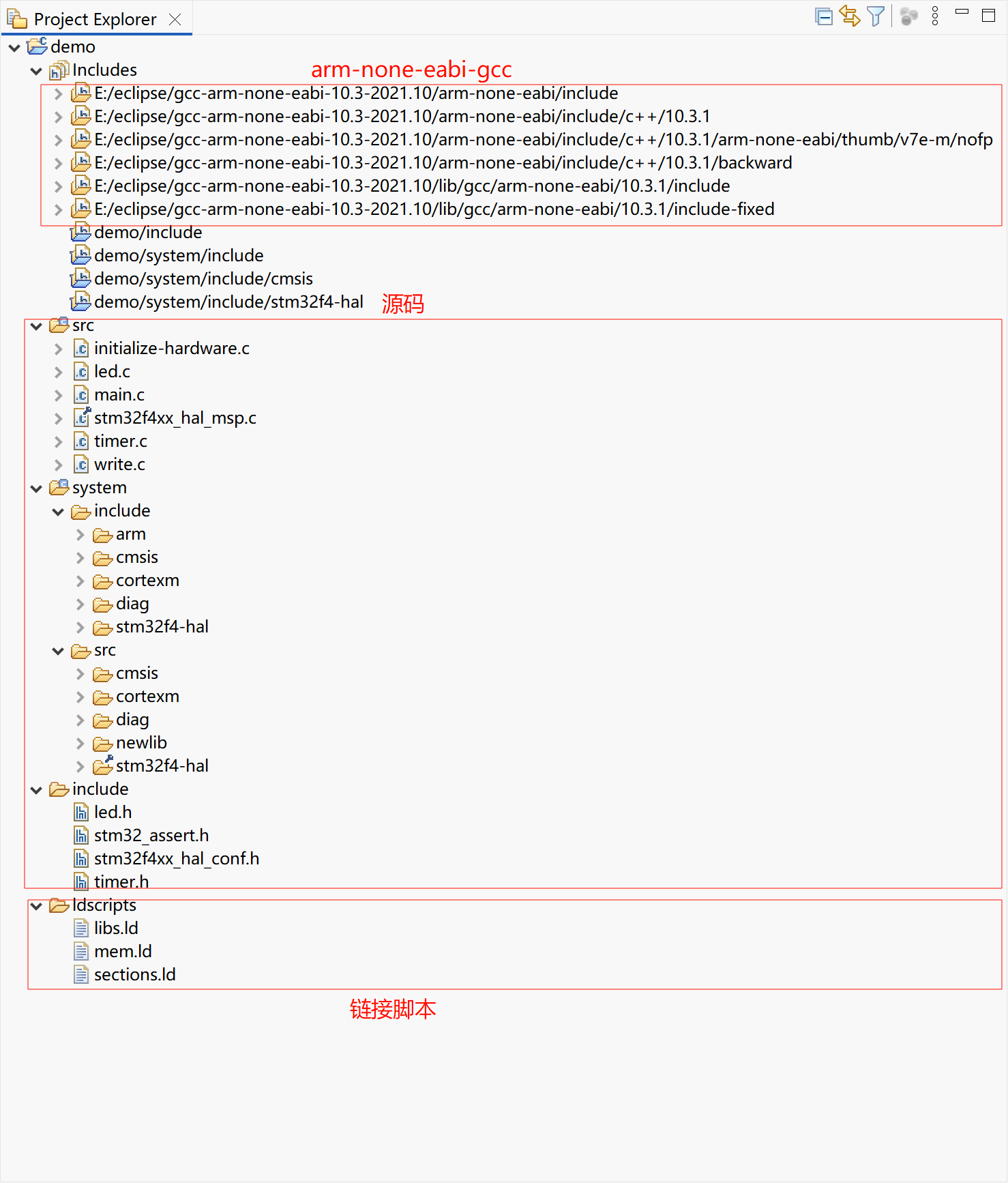Viewport: 1008px width, 1183px height.
Task: Click the main.c file icon
Action: pyautogui.click(x=81, y=395)
